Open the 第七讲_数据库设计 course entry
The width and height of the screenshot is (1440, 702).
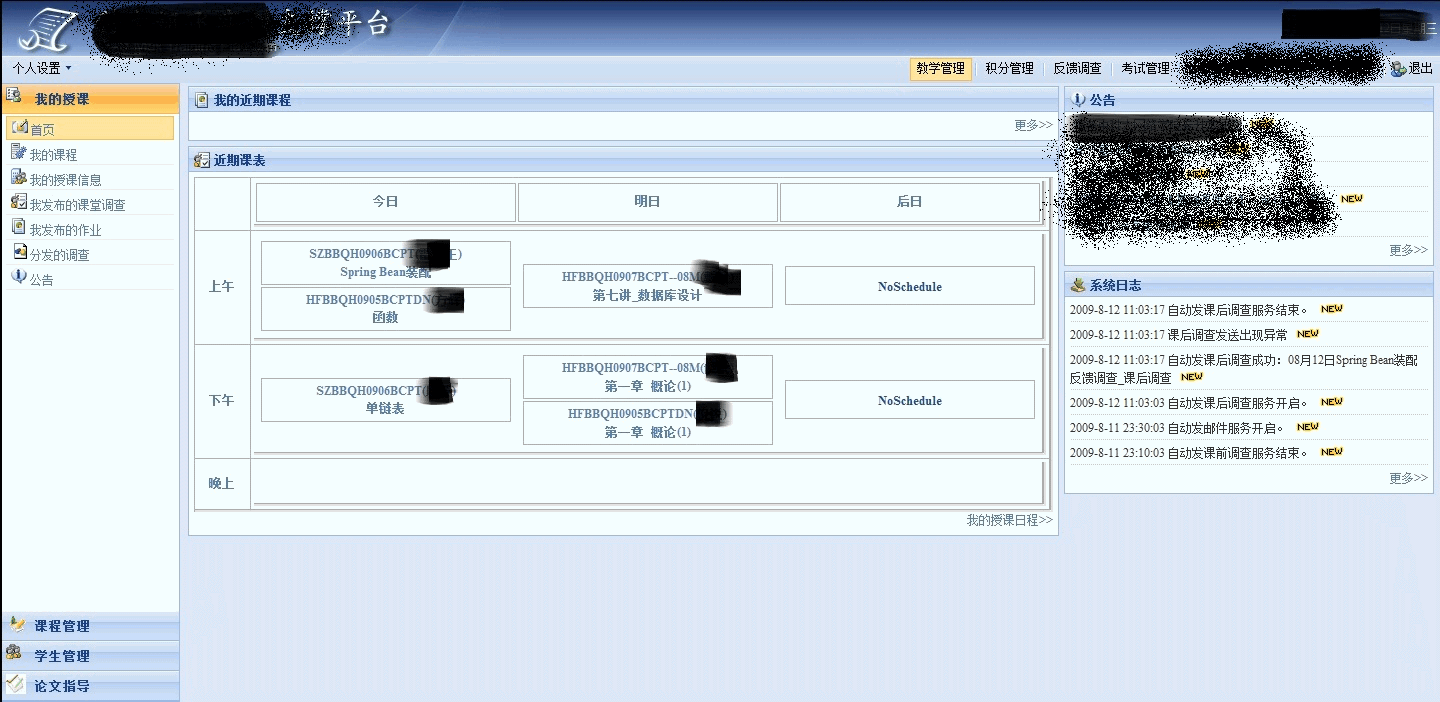pyautogui.click(x=648, y=286)
